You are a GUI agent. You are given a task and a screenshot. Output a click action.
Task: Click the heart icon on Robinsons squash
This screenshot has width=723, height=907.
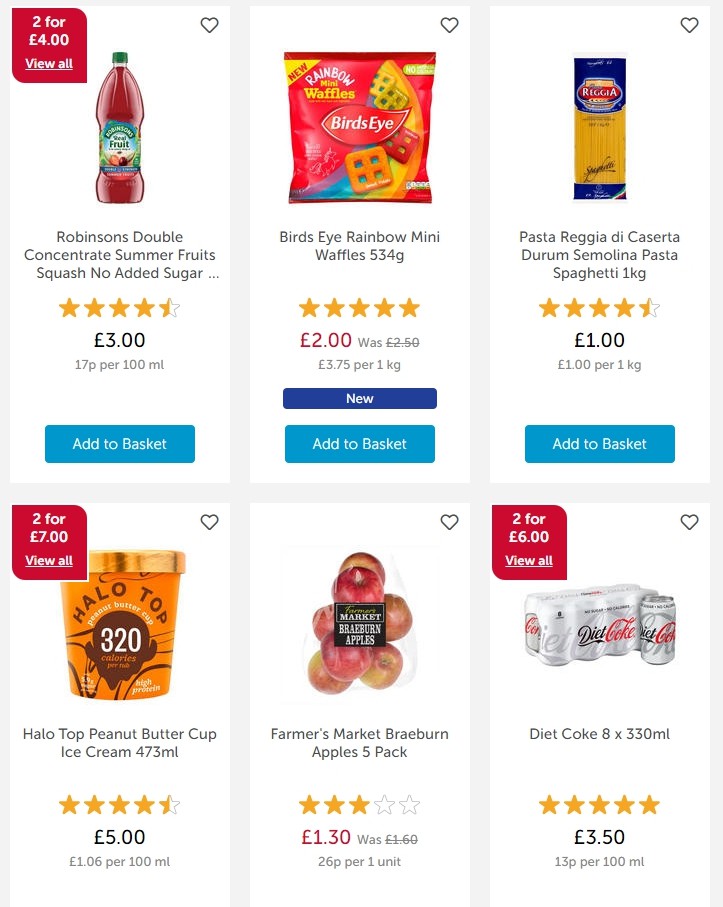pos(209,25)
